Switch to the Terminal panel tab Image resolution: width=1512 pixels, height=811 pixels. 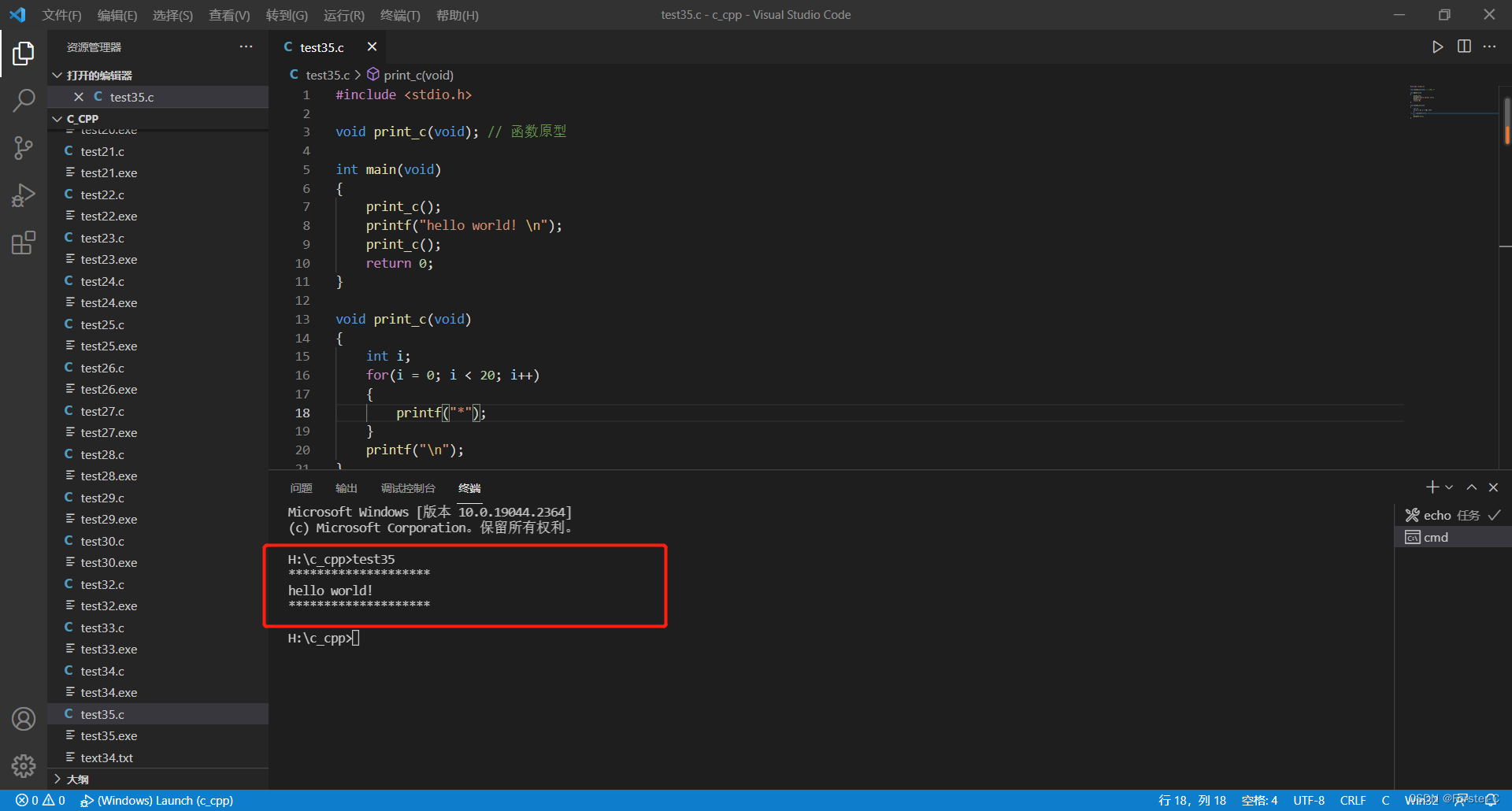pyautogui.click(x=469, y=488)
